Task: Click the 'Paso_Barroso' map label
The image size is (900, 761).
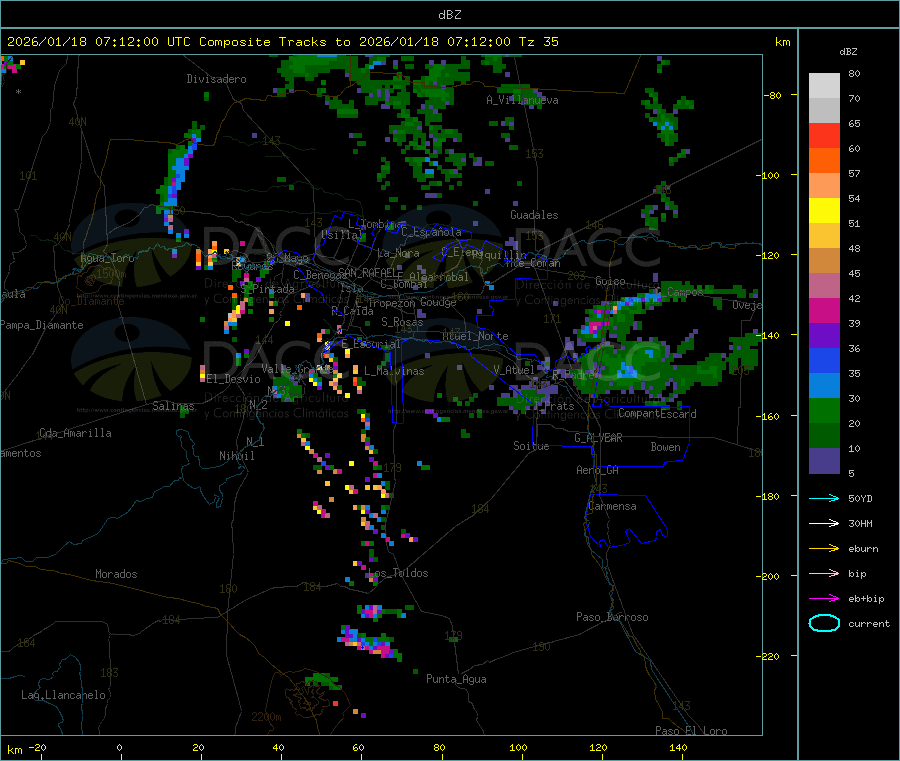Action: pos(612,618)
